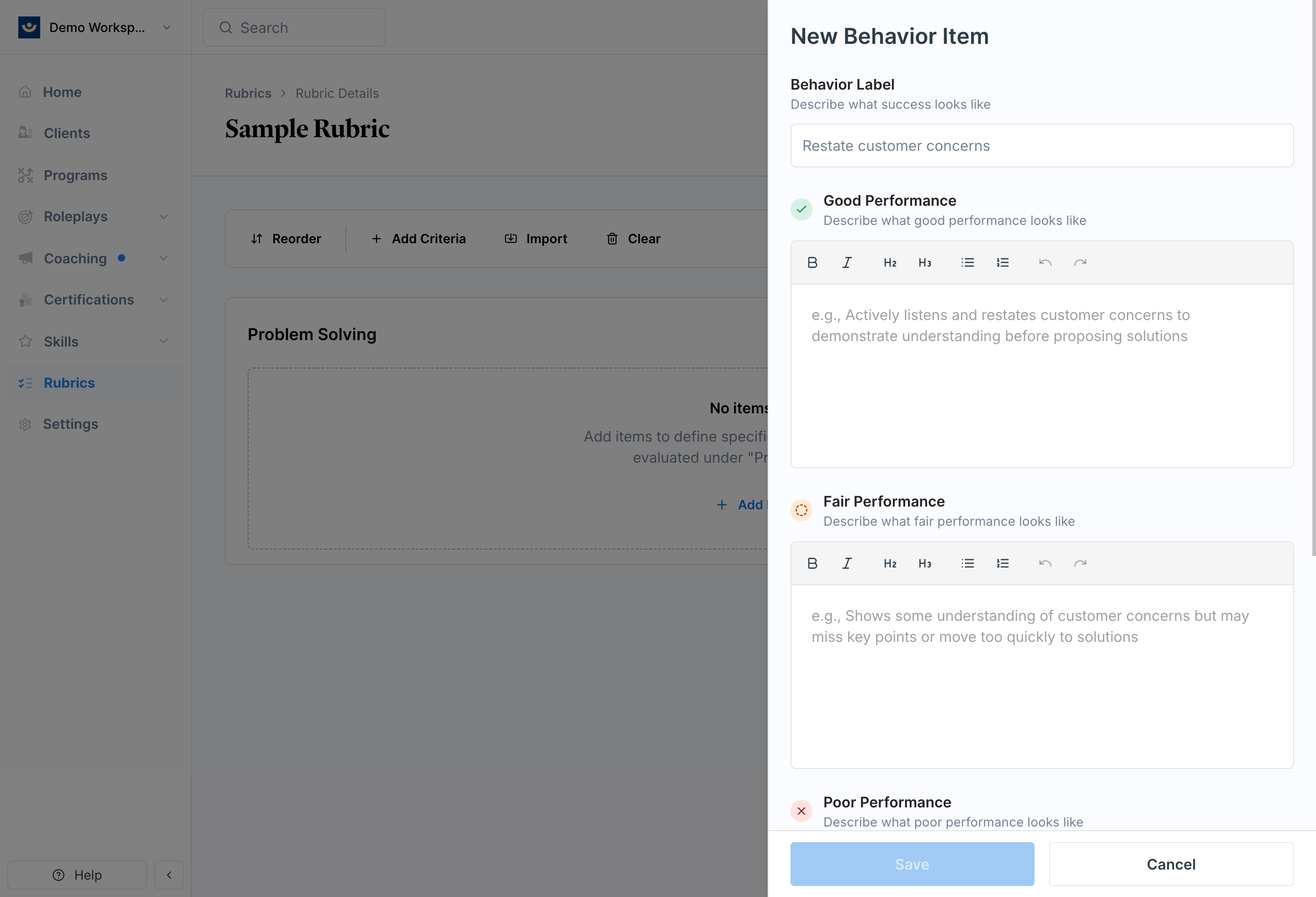Click the Clear button
Image resolution: width=1316 pixels, height=897 pixels.
pyautogui.click(x=634, y=239)
